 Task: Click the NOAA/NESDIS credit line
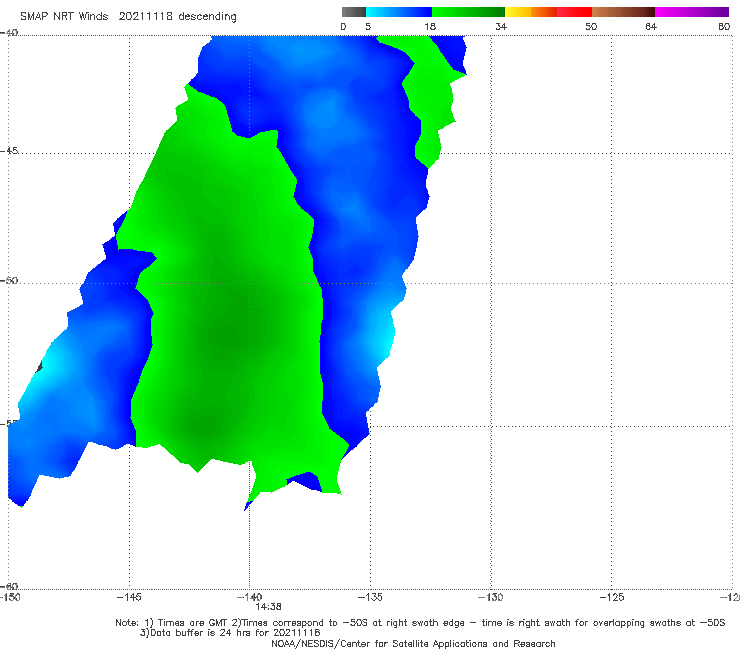tap(413, 644)
